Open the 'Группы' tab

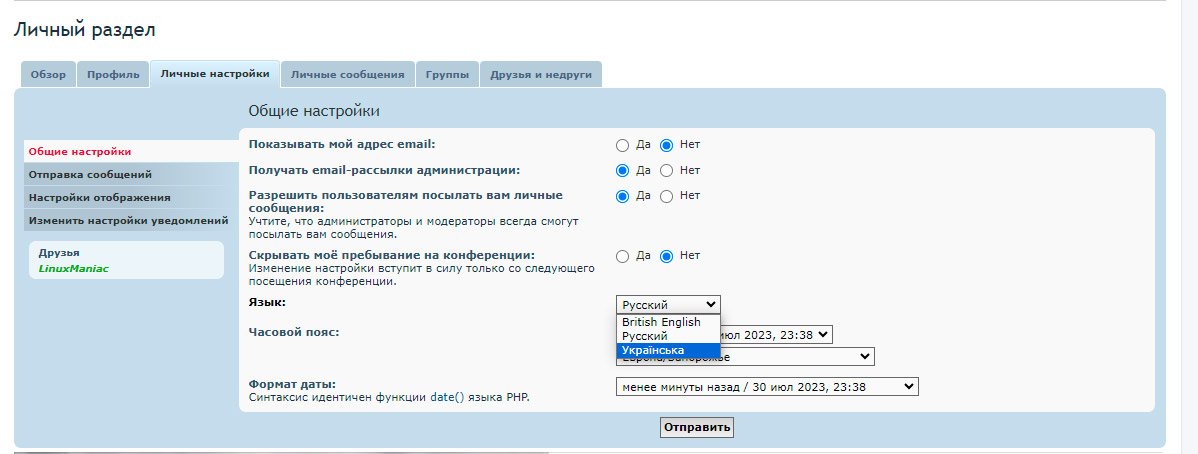[x=446, y=74]
